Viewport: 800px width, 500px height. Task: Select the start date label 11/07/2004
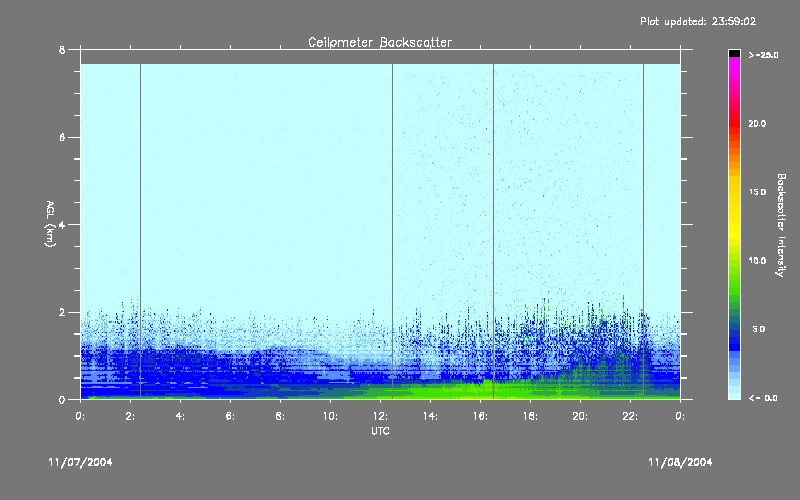click(80, 462)
